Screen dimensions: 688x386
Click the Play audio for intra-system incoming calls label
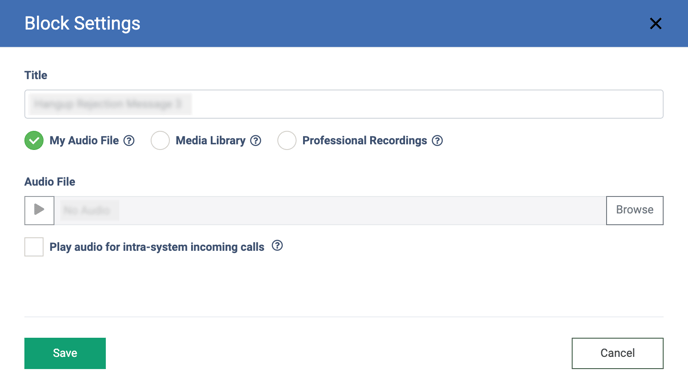coord(157,247)
